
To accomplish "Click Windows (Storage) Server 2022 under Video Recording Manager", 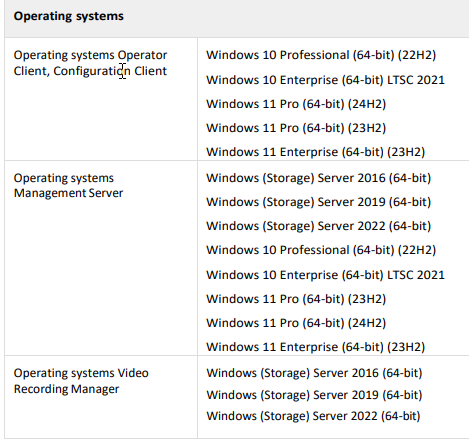I will 313,416.
